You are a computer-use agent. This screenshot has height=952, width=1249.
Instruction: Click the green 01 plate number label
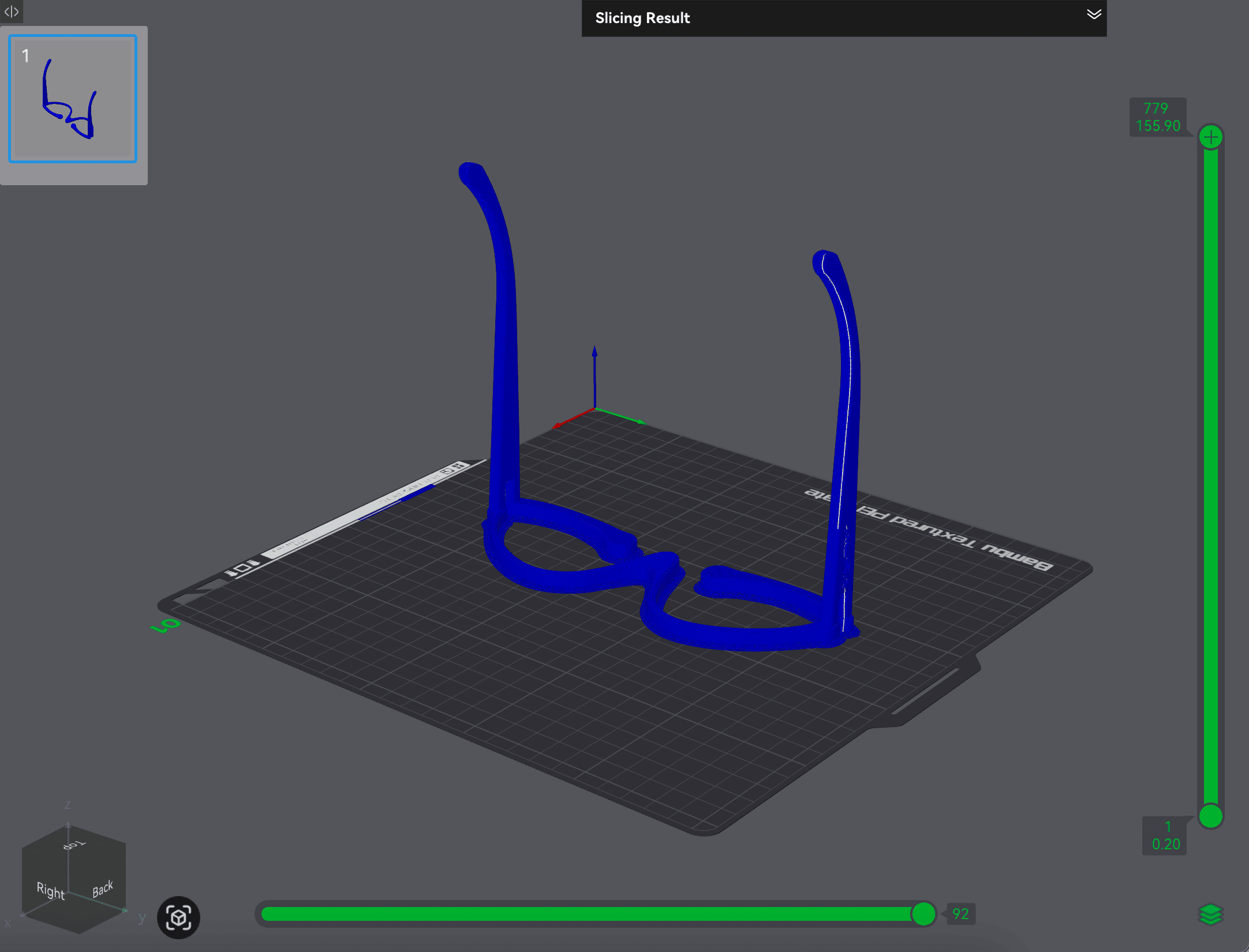coord(165,625)
